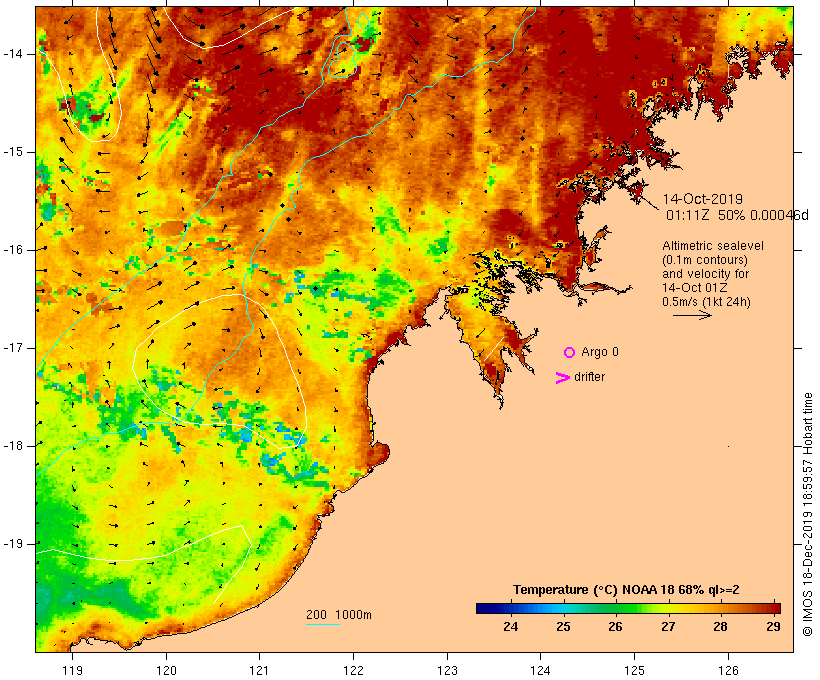
Task: Click the 'Altimetric sealevel' label
Action: (713, 246)
